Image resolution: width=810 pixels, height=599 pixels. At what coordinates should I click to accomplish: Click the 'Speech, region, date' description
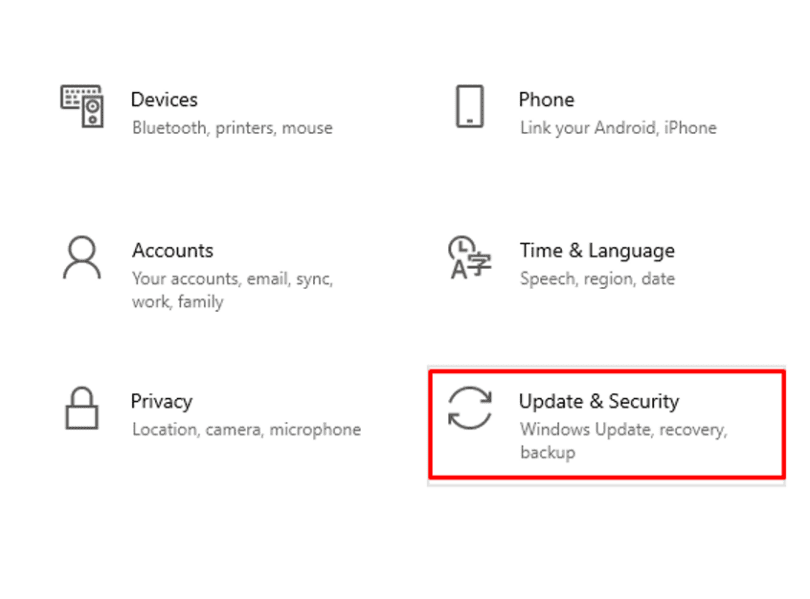click(x=597, y=279)
